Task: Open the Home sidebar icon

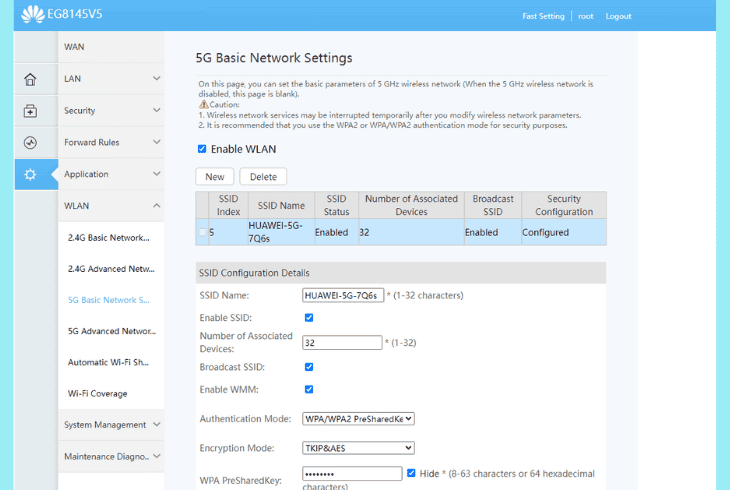Action: (x=30, y=79)
